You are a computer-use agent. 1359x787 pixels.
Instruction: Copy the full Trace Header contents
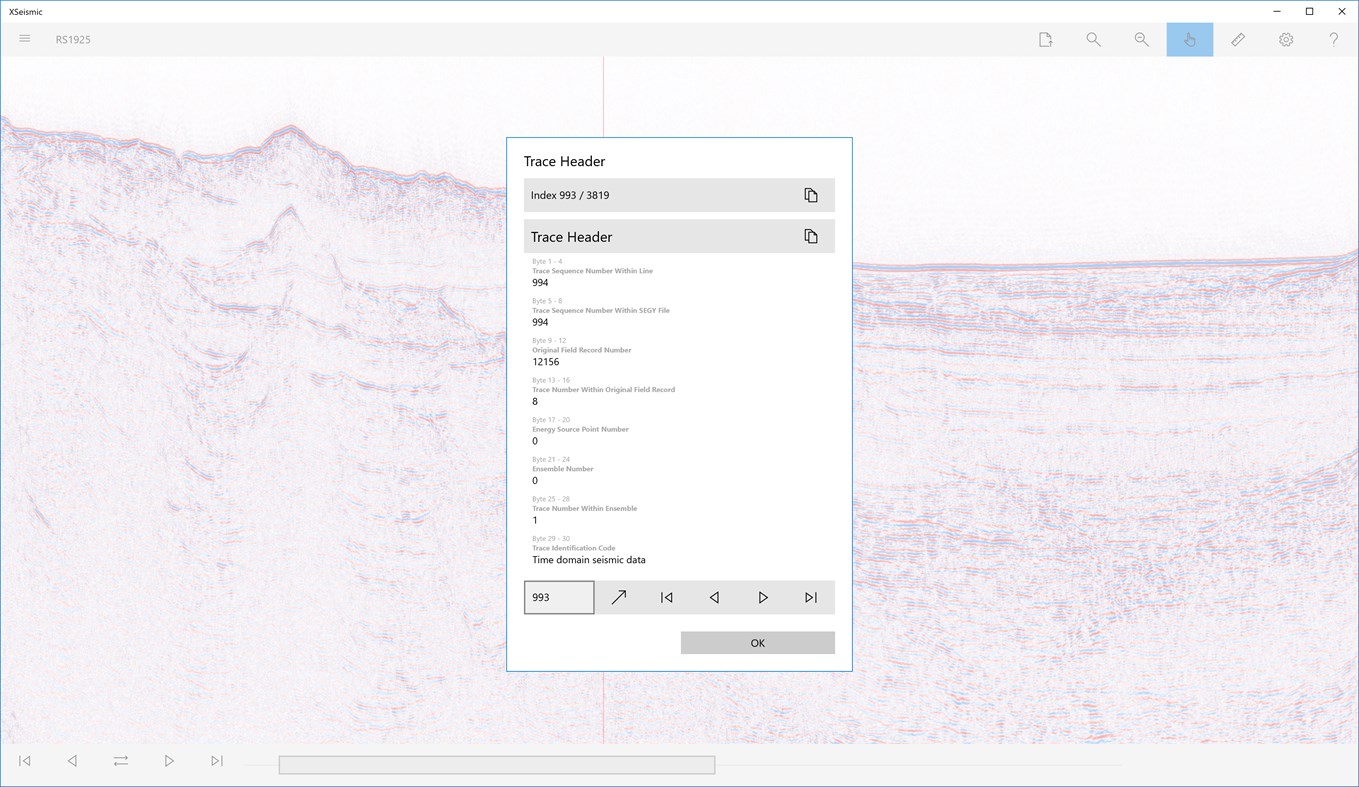(x=811, y=236)
